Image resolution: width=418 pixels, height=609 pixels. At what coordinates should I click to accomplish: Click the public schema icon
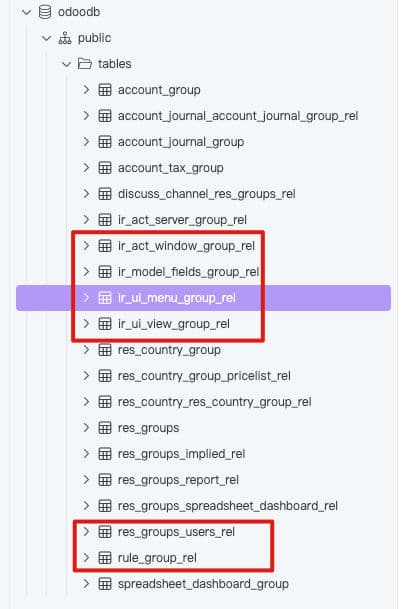pos(65,38)
